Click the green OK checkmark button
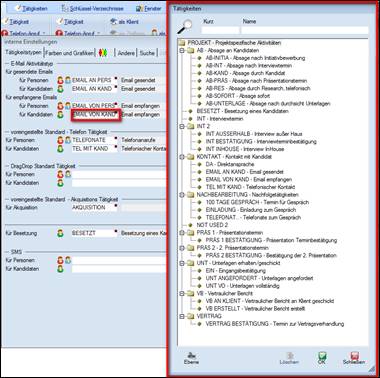Viewport: 380px width, 378px height. 322,358
